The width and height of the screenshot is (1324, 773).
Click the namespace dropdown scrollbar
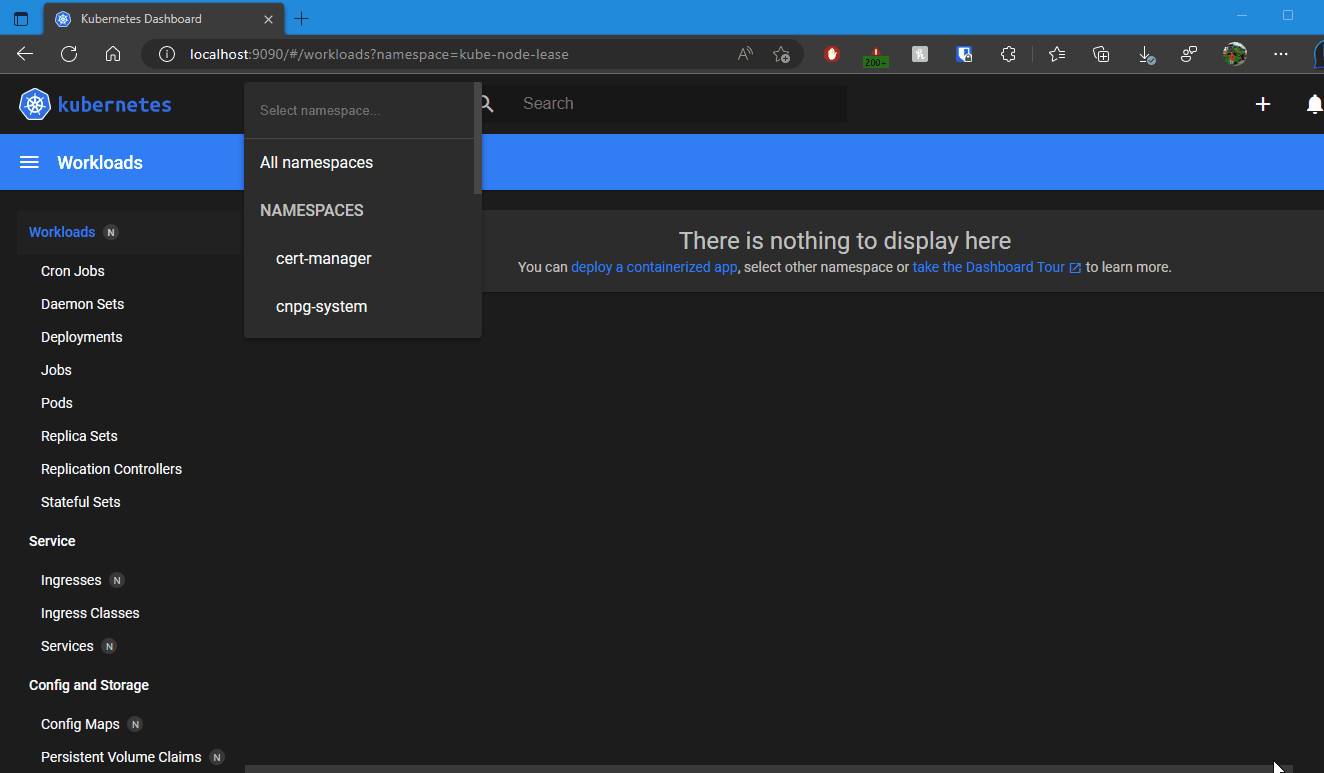tap(477, 138)
